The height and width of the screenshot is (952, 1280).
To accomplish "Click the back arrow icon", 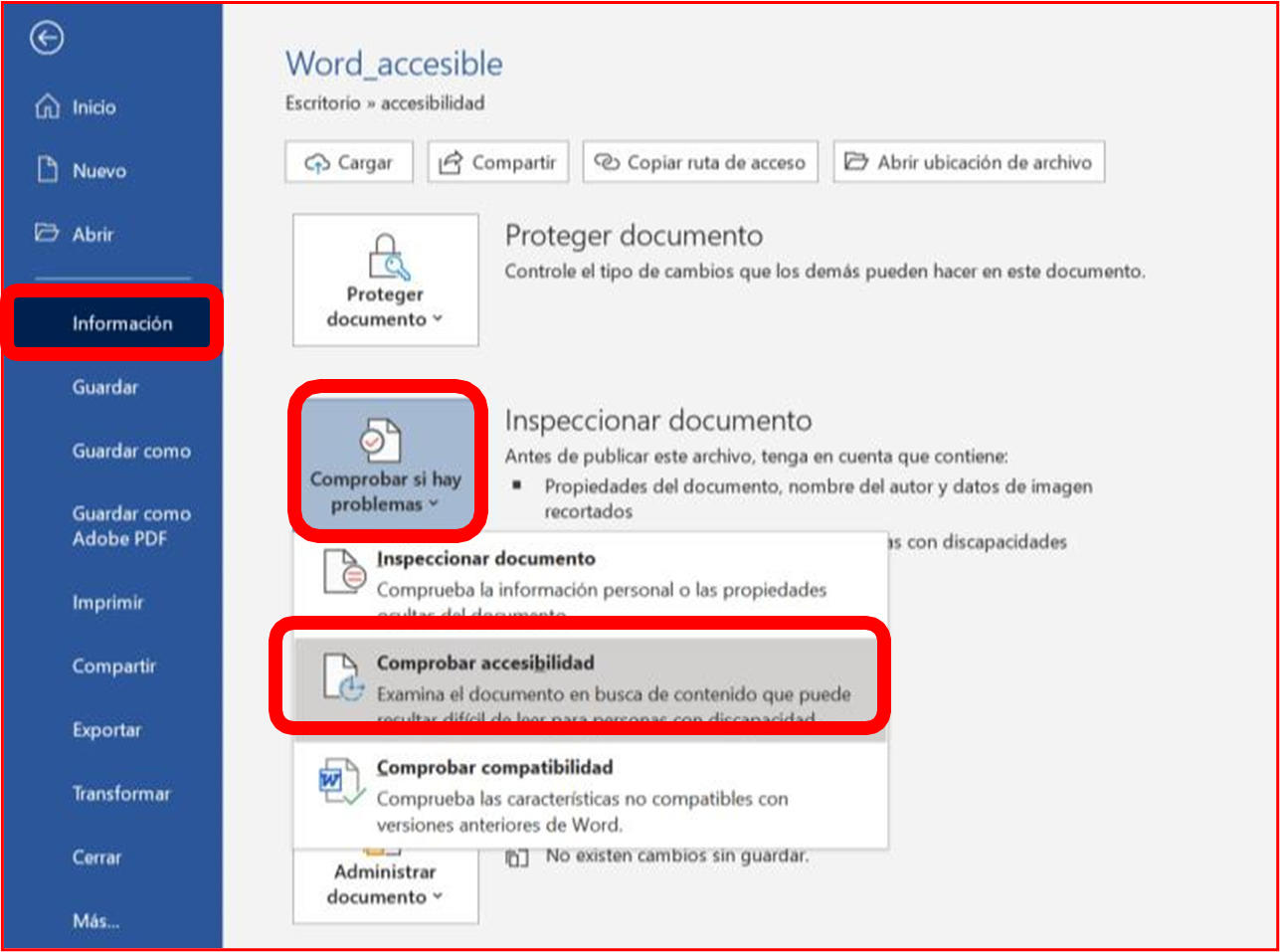I will pos(47,39).
